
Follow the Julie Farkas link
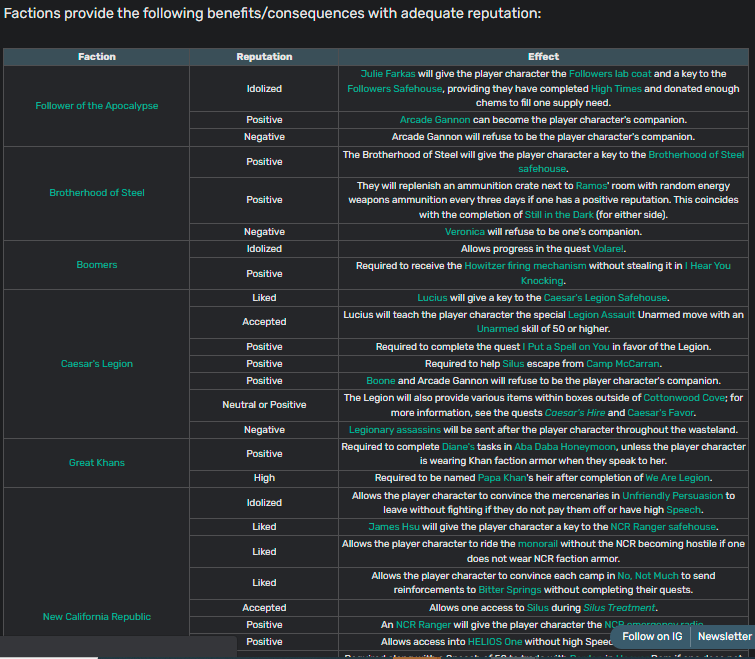point(388,74)
